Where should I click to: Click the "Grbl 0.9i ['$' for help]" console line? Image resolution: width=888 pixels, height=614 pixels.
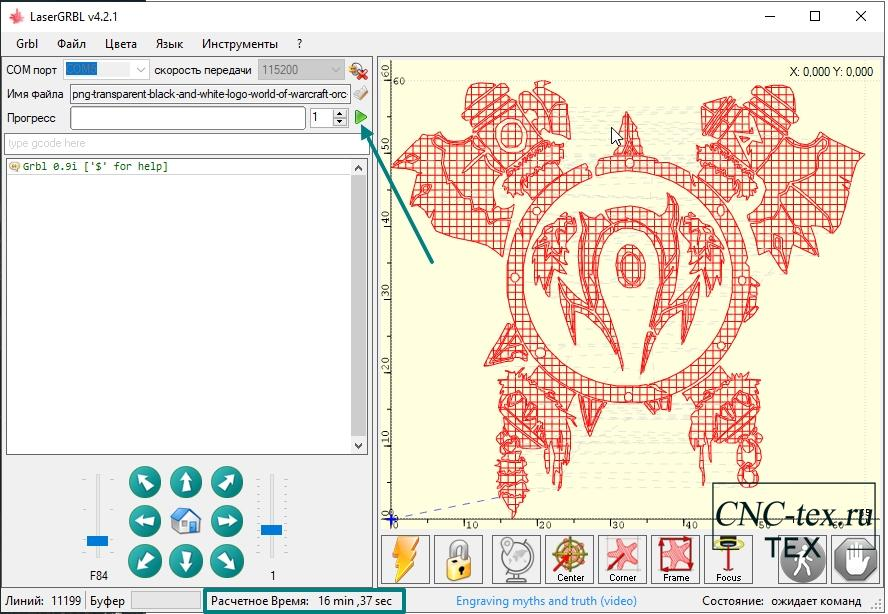click(x=95, y=166)
